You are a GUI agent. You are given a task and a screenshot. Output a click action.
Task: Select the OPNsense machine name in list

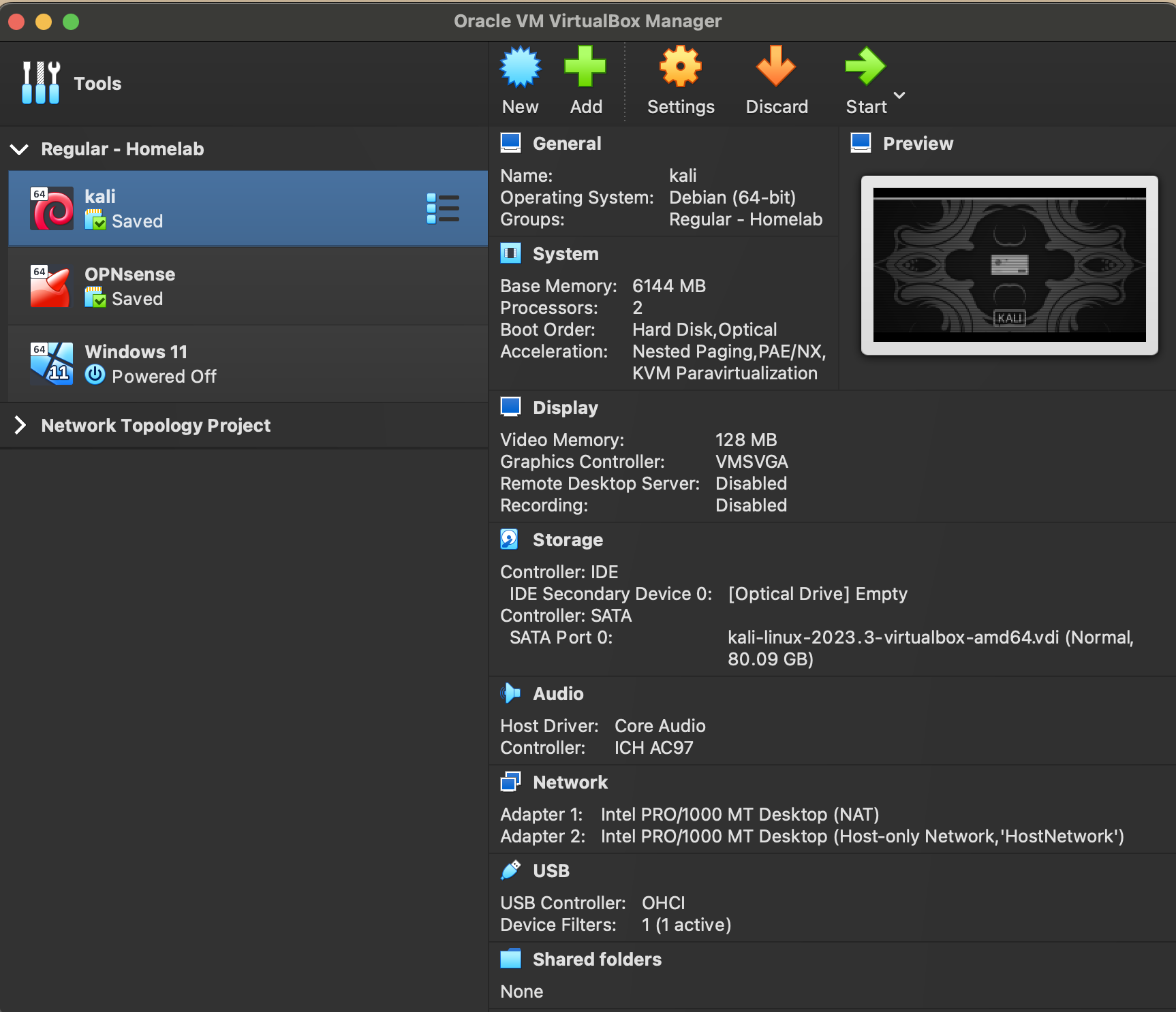[x=129, y=274]
